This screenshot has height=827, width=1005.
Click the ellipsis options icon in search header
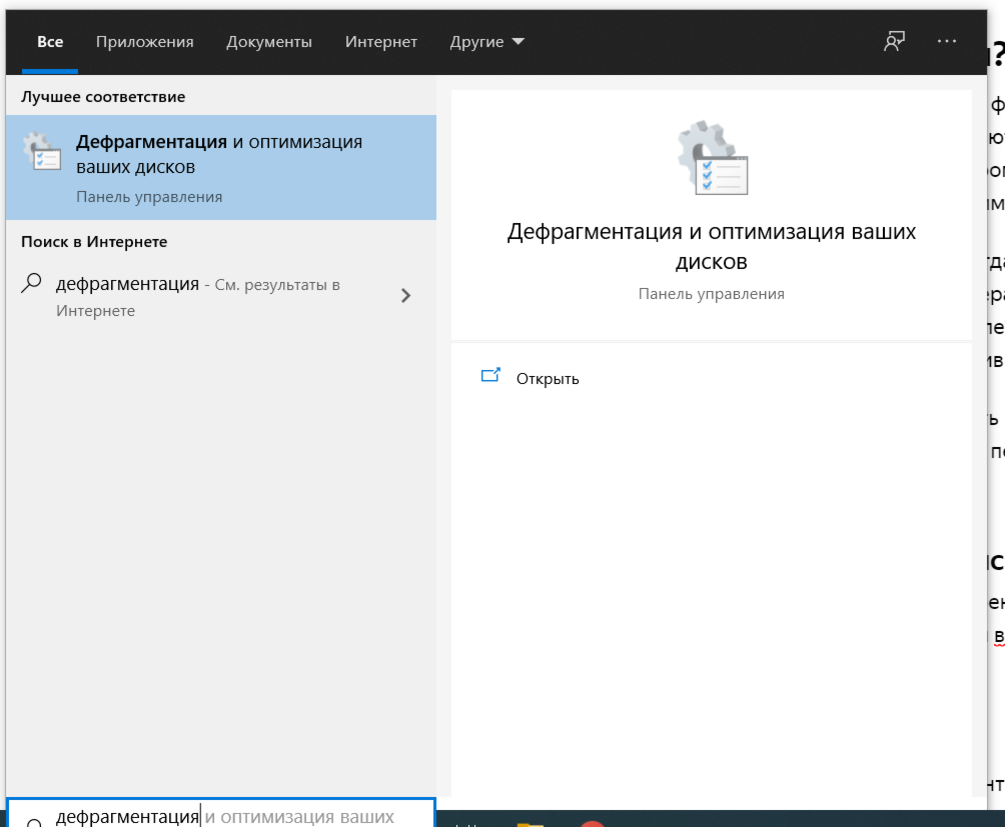click(x=946, y=42)
